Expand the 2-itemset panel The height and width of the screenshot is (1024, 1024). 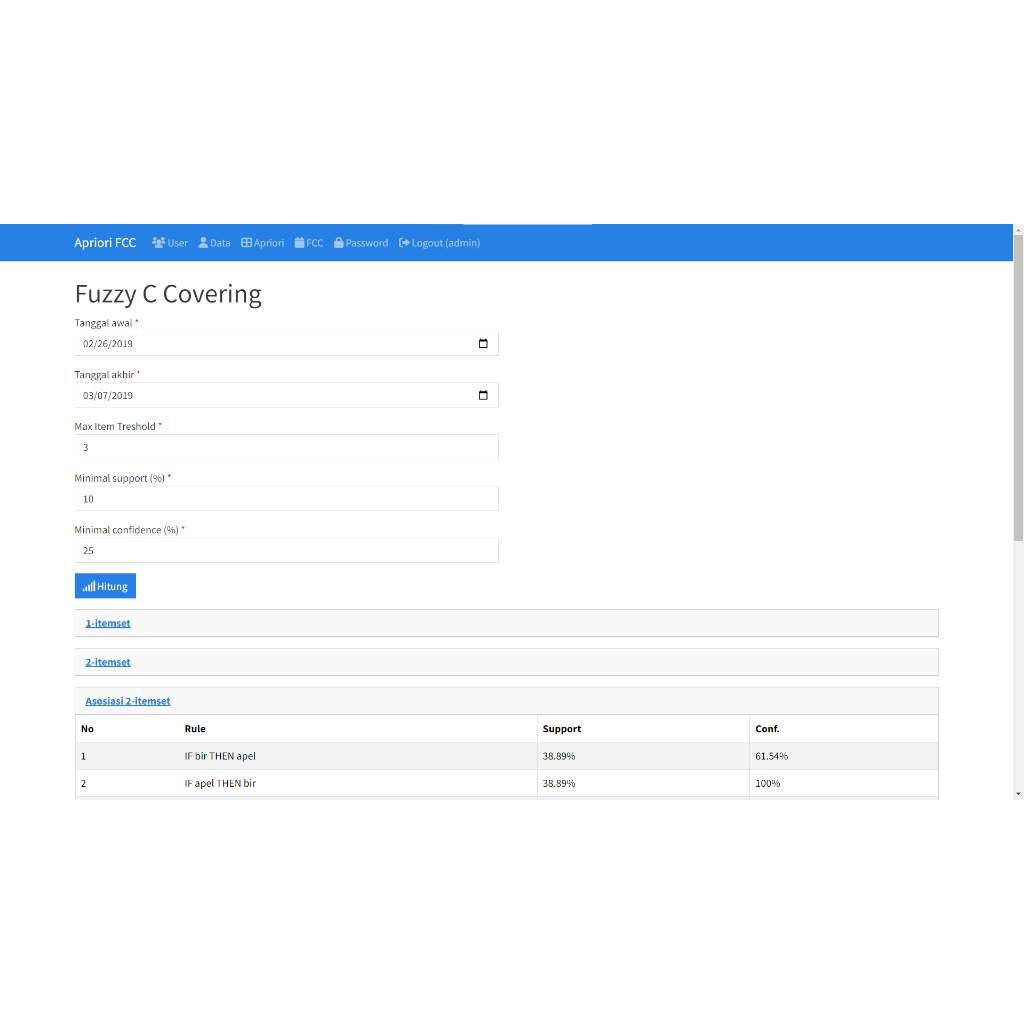pos(108,662)
